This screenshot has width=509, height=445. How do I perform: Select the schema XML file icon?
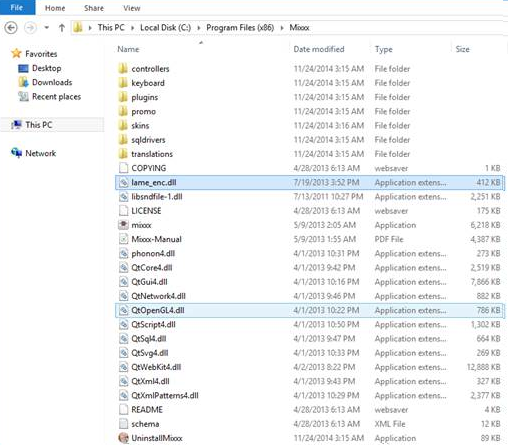pyautogui.click(x=123, y=424)
